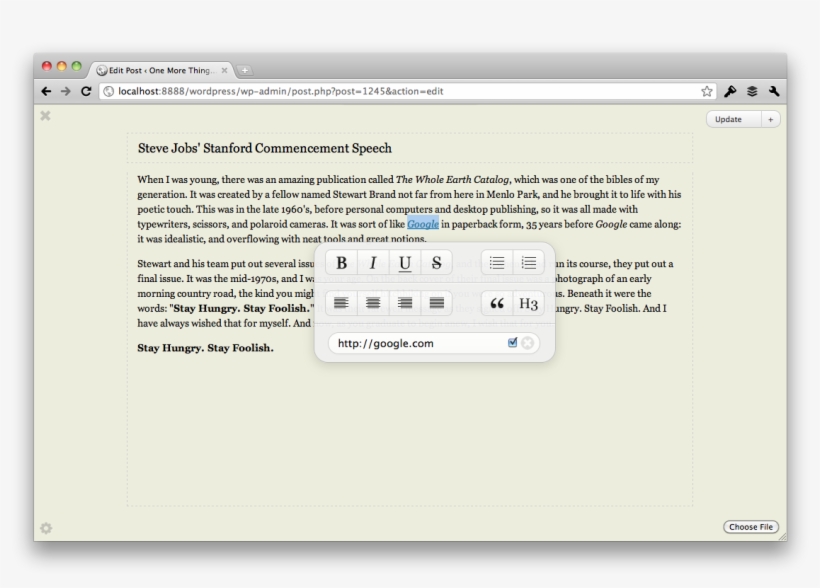
Task: Select the Edit Post browser tab
Action: click(x=160, y=70)
